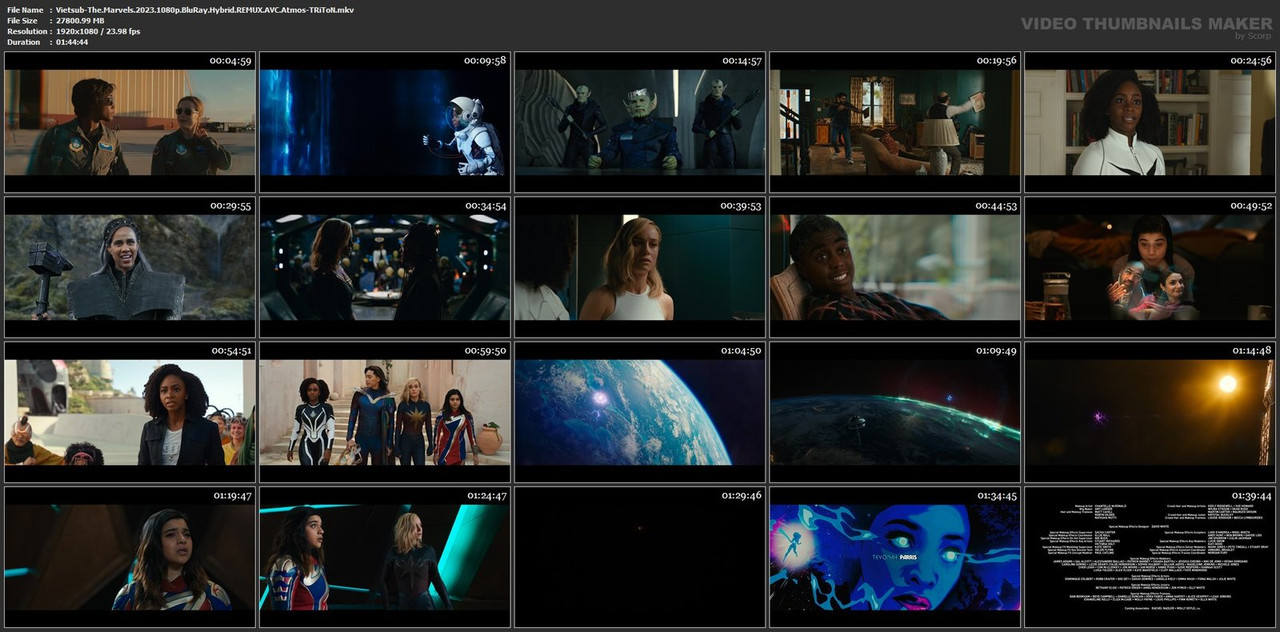Click the thumbnail at 01:19:47
This screenshot has width=1280, height=632.
click(x=130, y=557)
